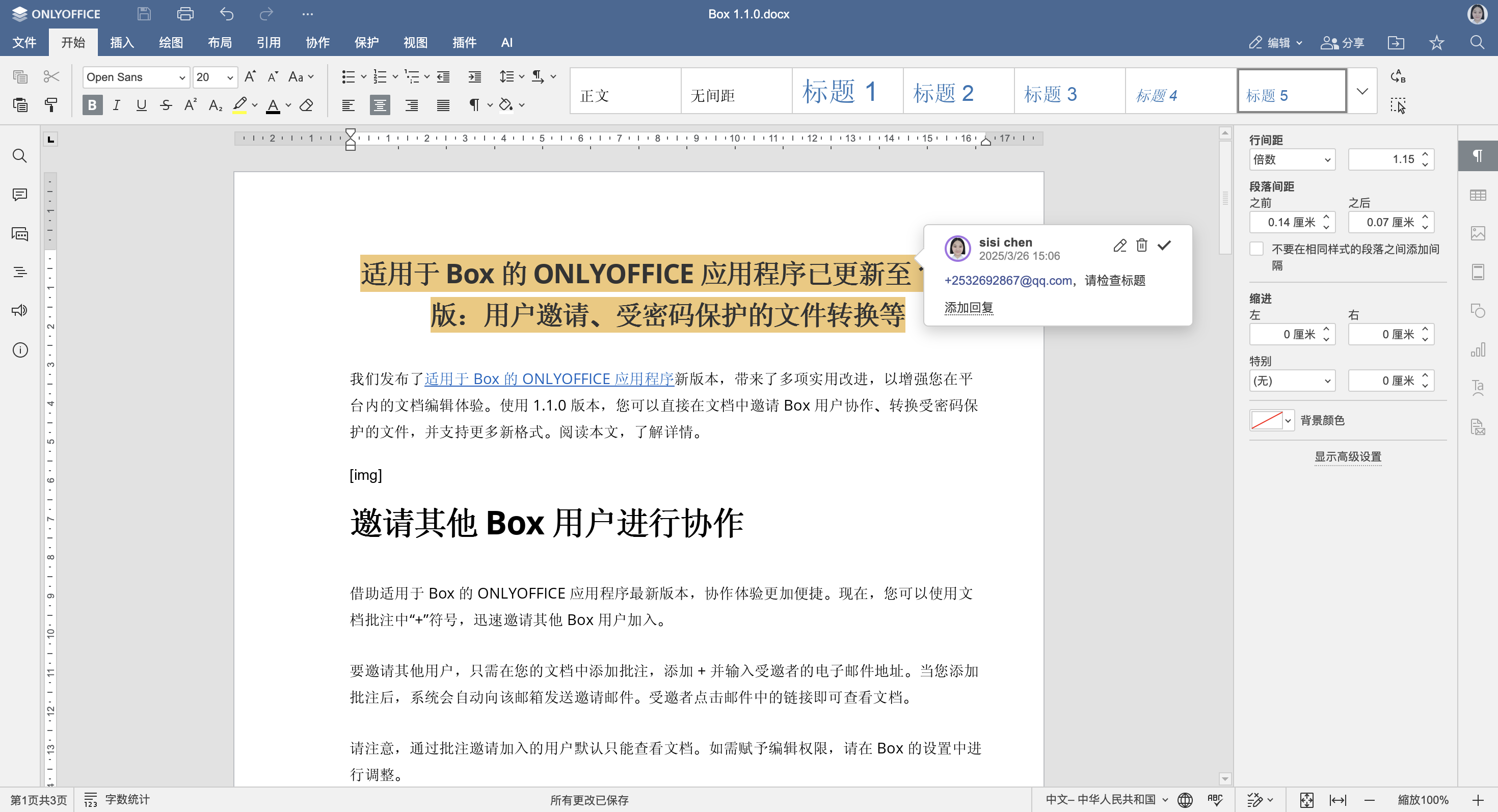The width and height of the screenshot is (1498, 812).
Task: Open the line spacing type dropdown 倍数
Action: pos(1292,159)
